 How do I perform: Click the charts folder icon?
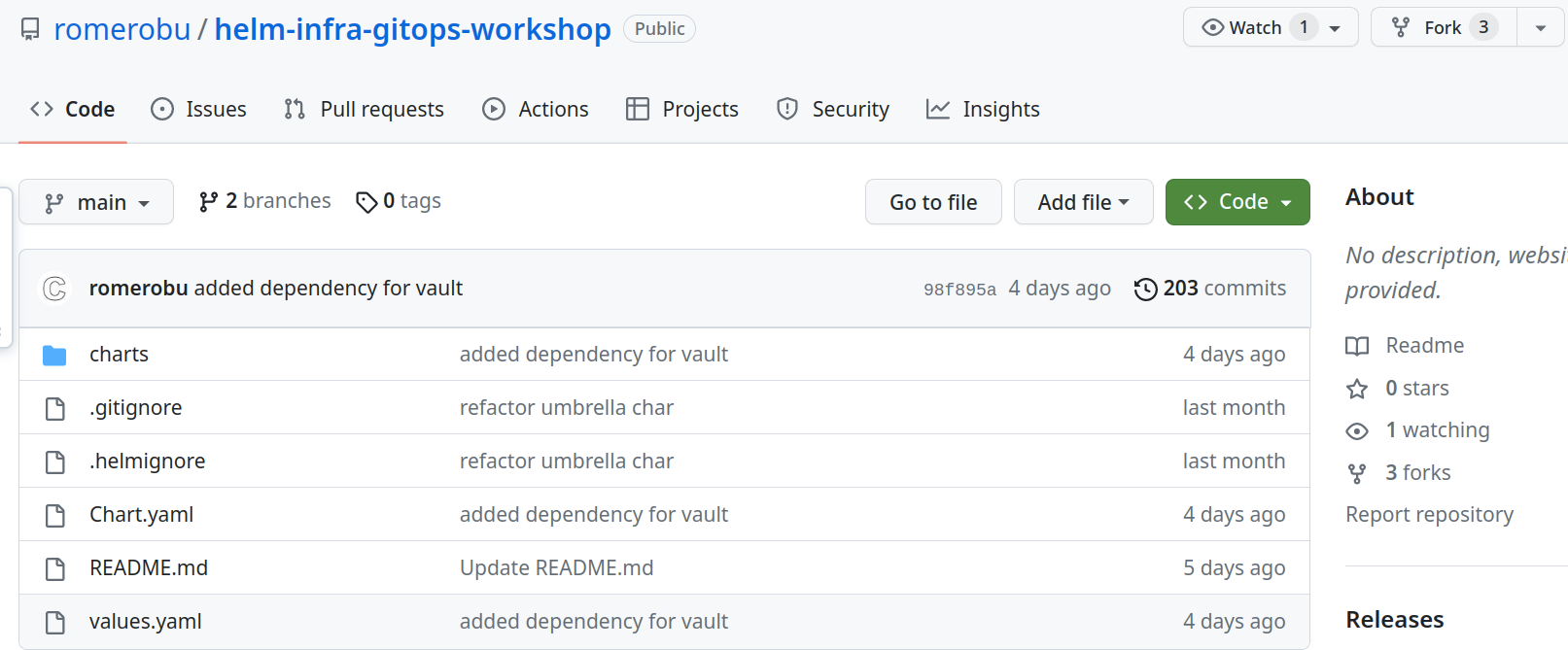tap(54, 356)
